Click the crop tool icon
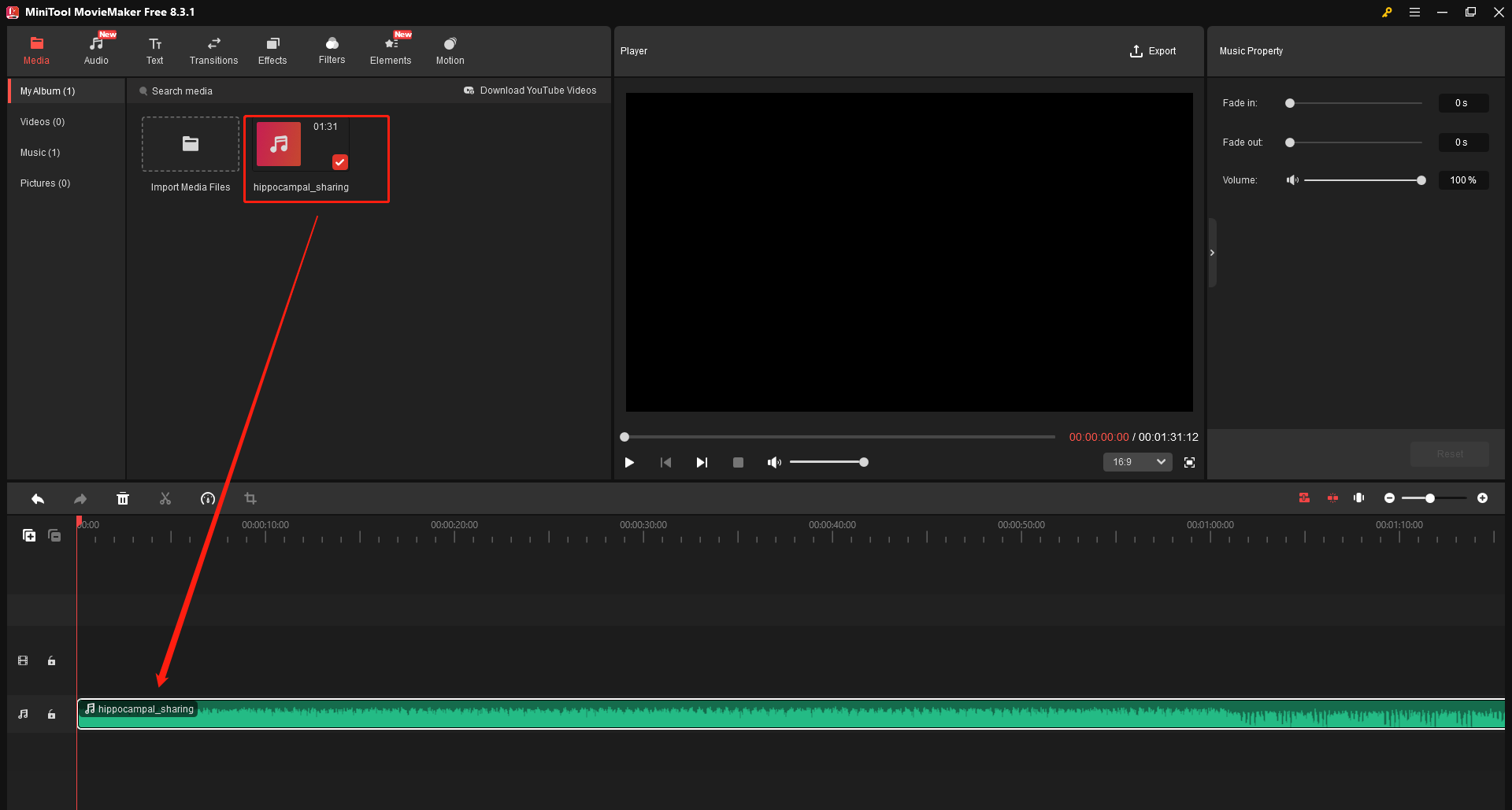 click(x=250, y=498)
